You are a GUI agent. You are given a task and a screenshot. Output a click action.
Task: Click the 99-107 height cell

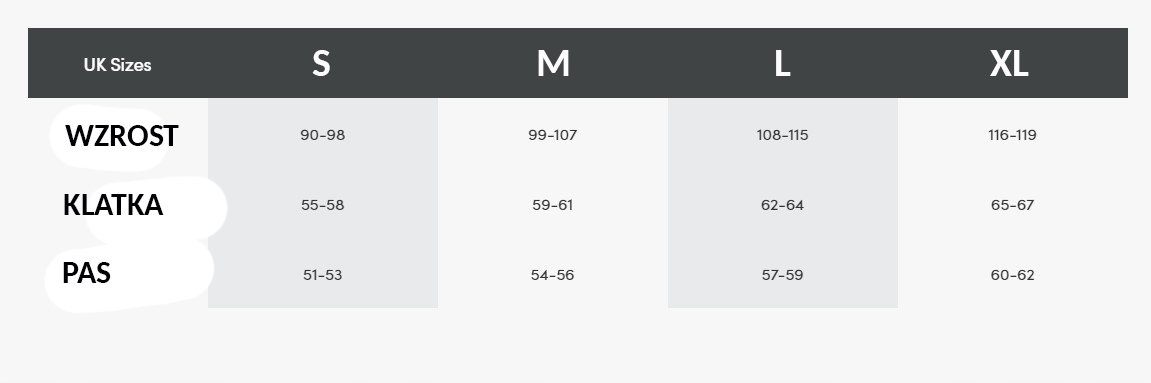553,135
